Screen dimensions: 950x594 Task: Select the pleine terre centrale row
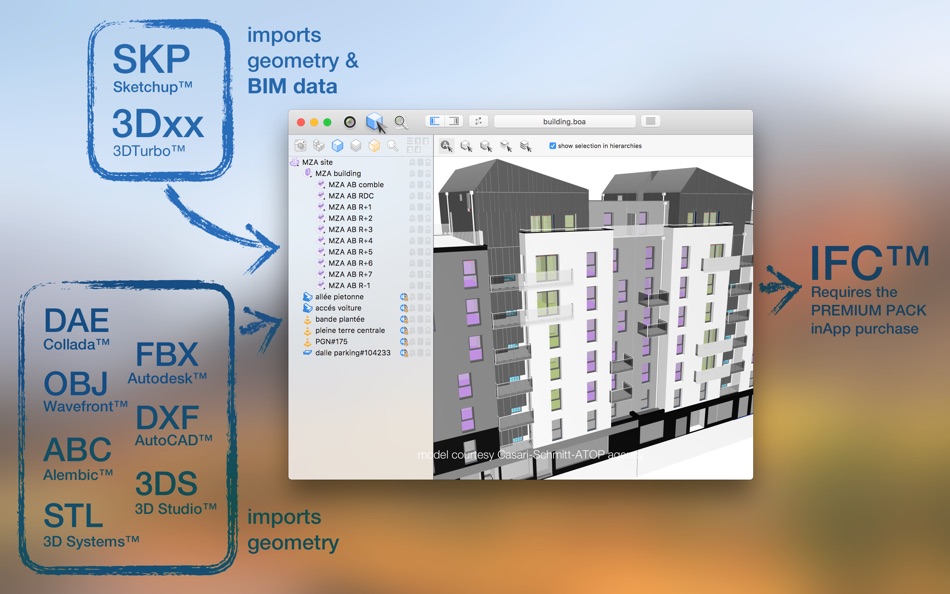[360, 330]
